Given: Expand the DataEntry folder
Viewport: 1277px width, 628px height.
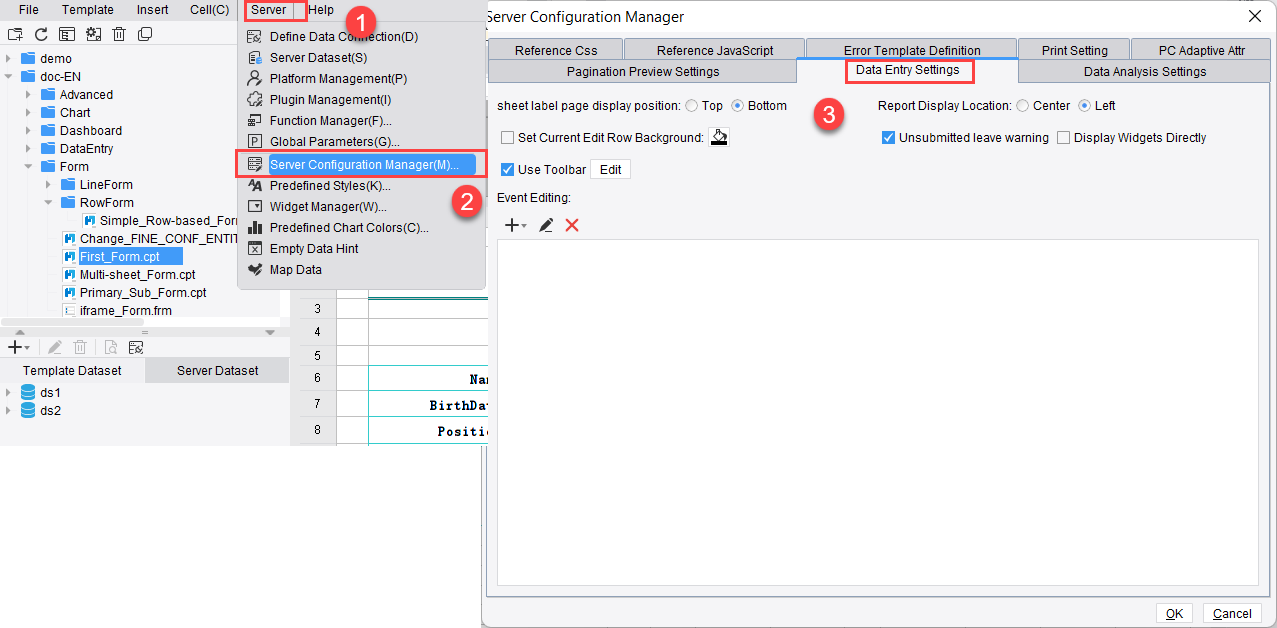Looking at the screenshot, I should point(29,149).
